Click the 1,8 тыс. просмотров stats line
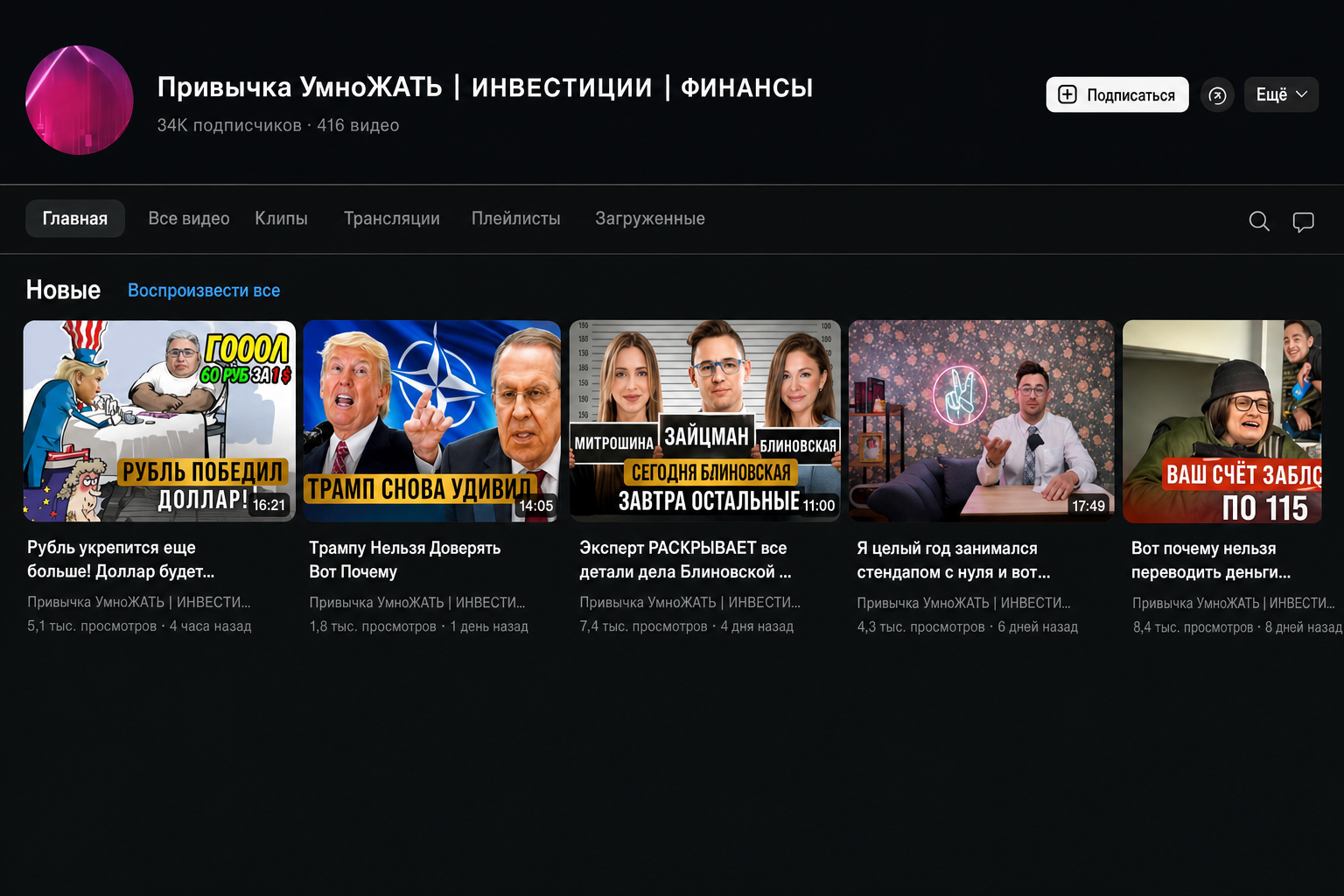1344x896 pixels. click(419, 626)
